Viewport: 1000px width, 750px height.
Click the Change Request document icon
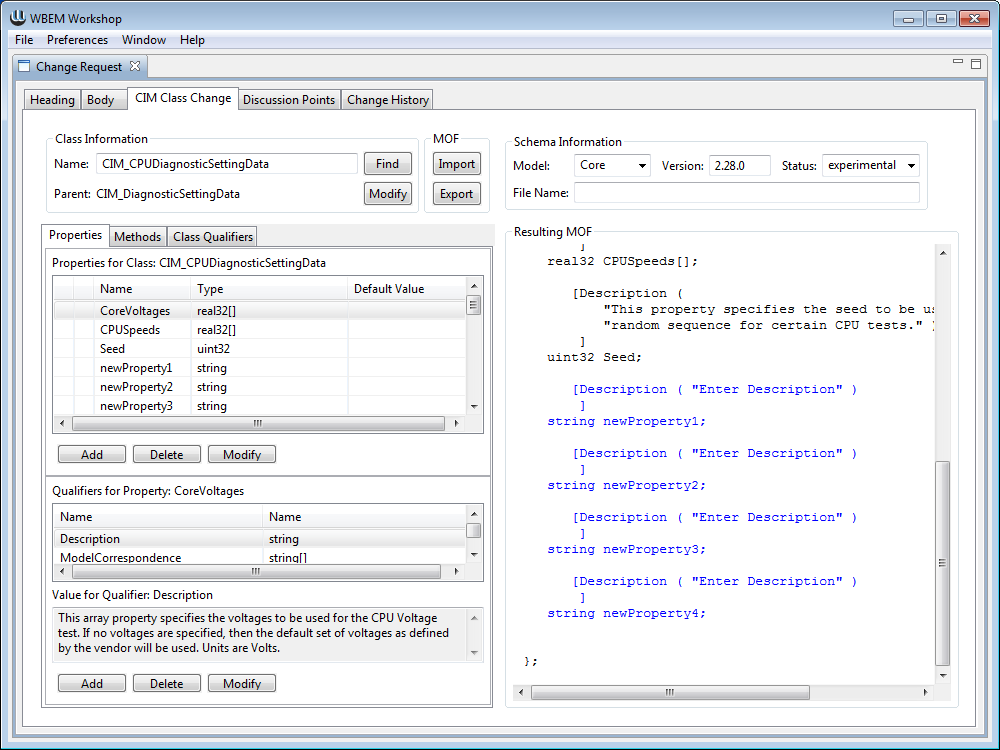click(24, 66)
